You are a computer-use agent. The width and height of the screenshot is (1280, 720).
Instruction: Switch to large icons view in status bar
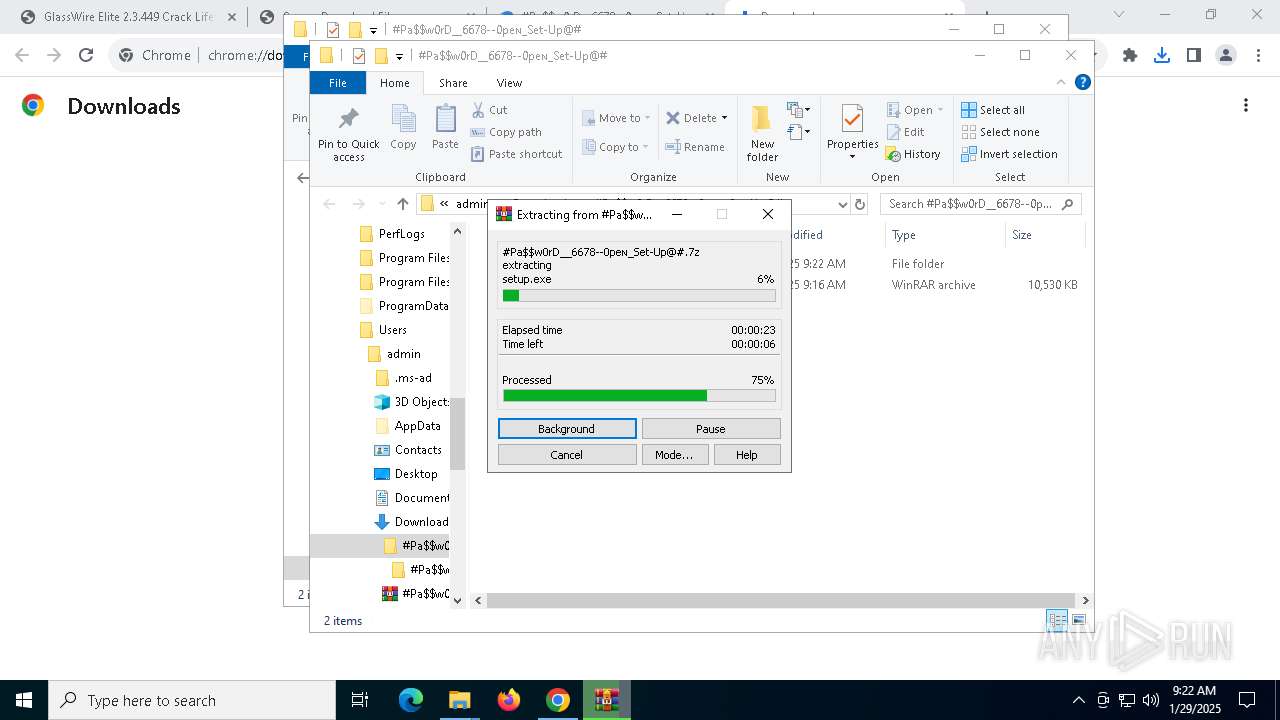click(1078, 620)
